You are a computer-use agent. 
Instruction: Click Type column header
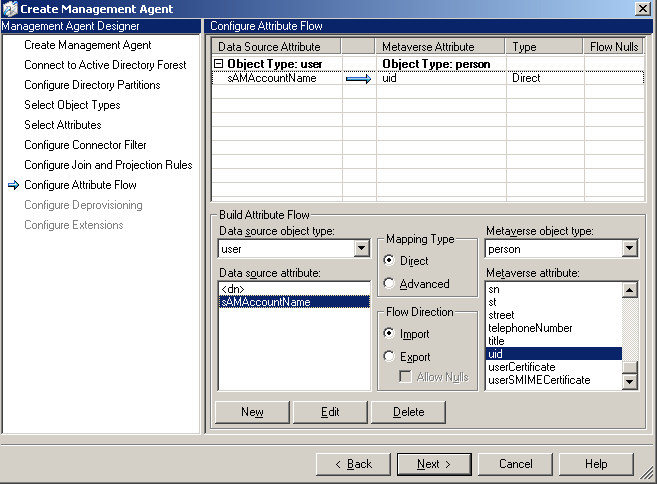click(545, 47)
